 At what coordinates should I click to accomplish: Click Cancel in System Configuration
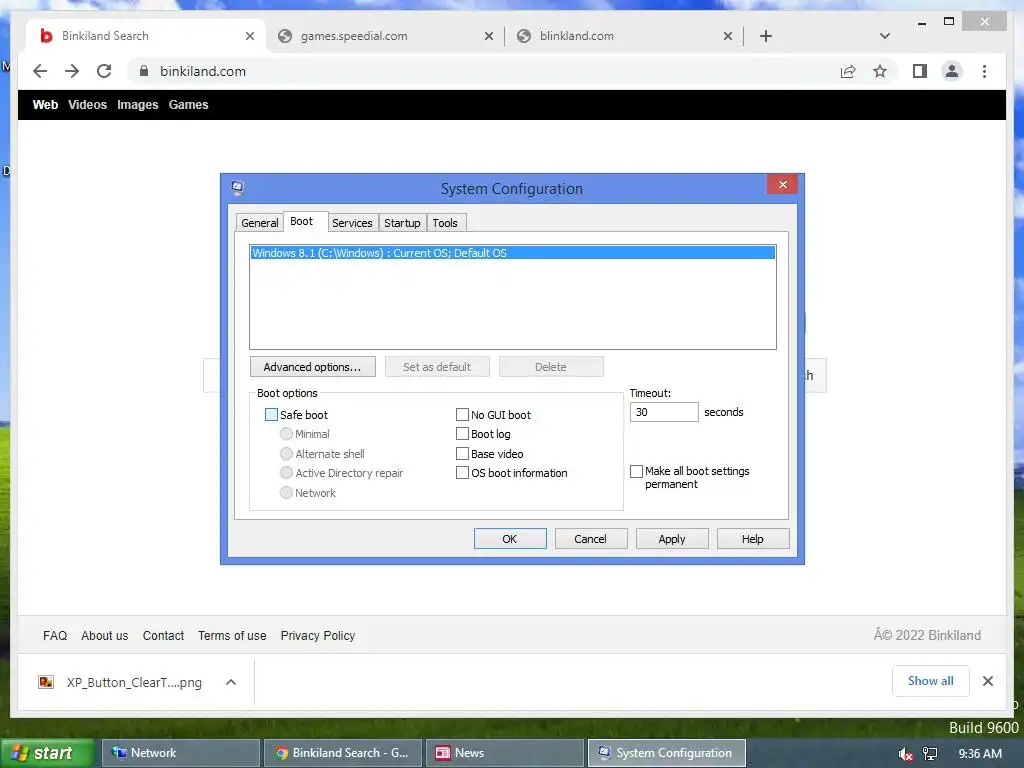tap(590, 539)
